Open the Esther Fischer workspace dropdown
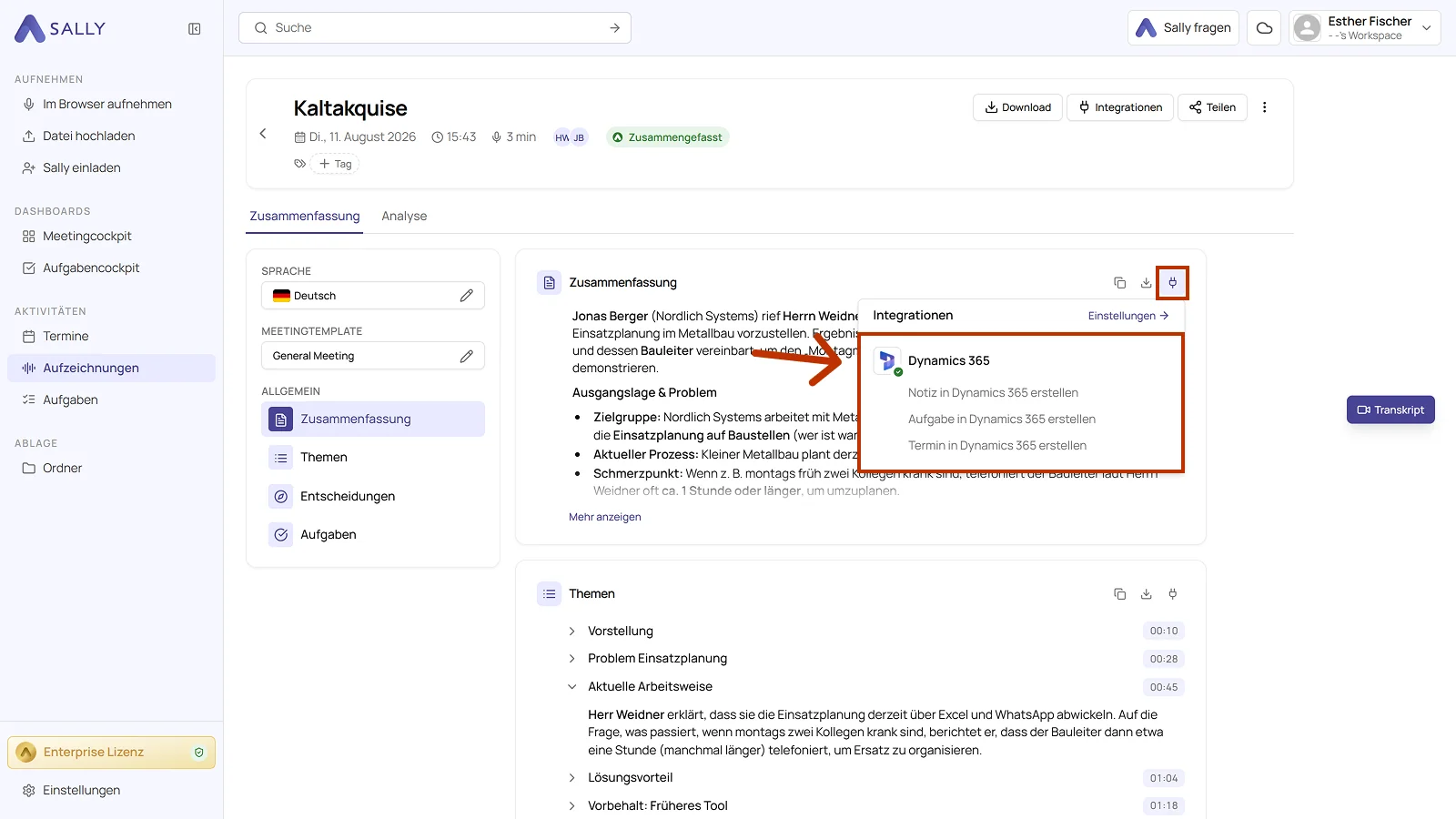This screenshot has width=1456, height=819. point(1364,28)
